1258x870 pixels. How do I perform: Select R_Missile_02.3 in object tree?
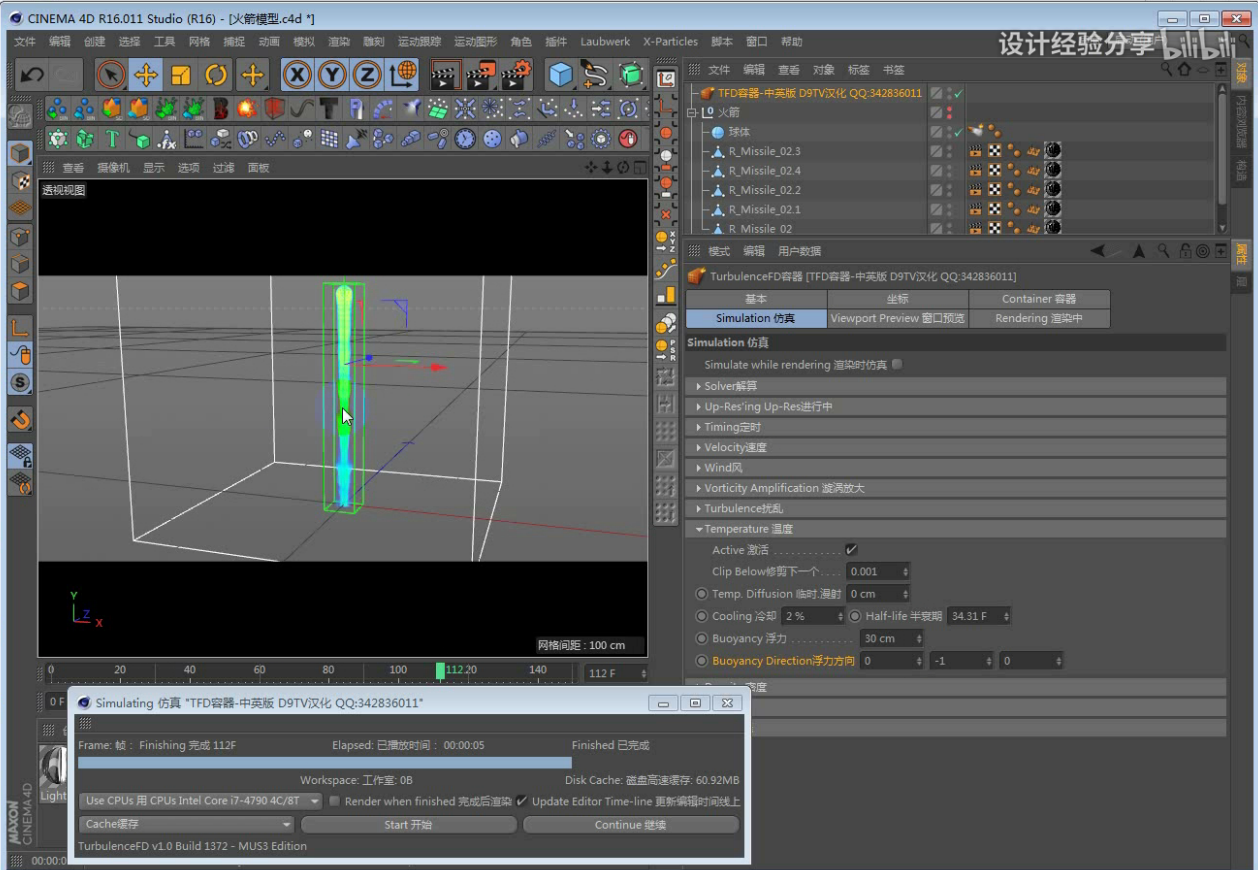click(x=764, y=152)
